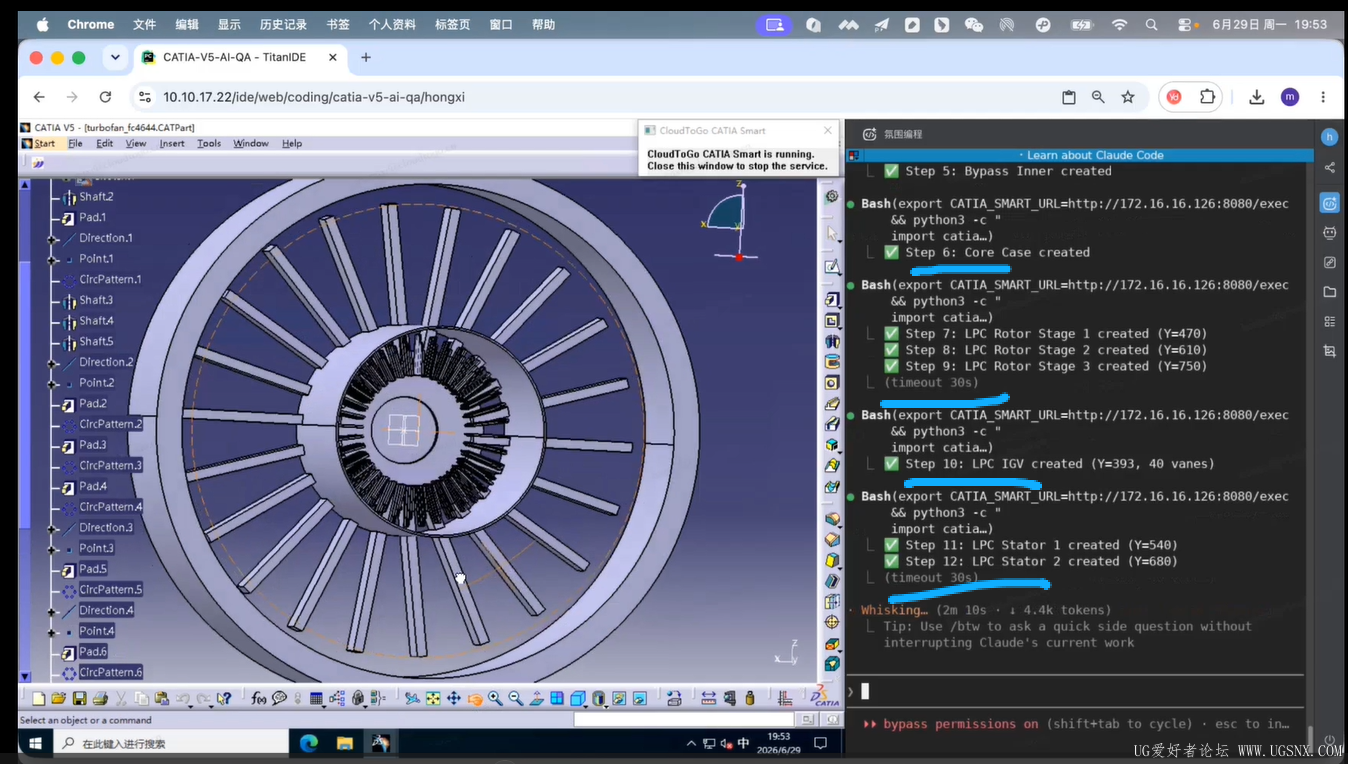Click the Zoom Out magnifier icon
Viewport: 1348px width, 764px height.
tap(516, 698)
